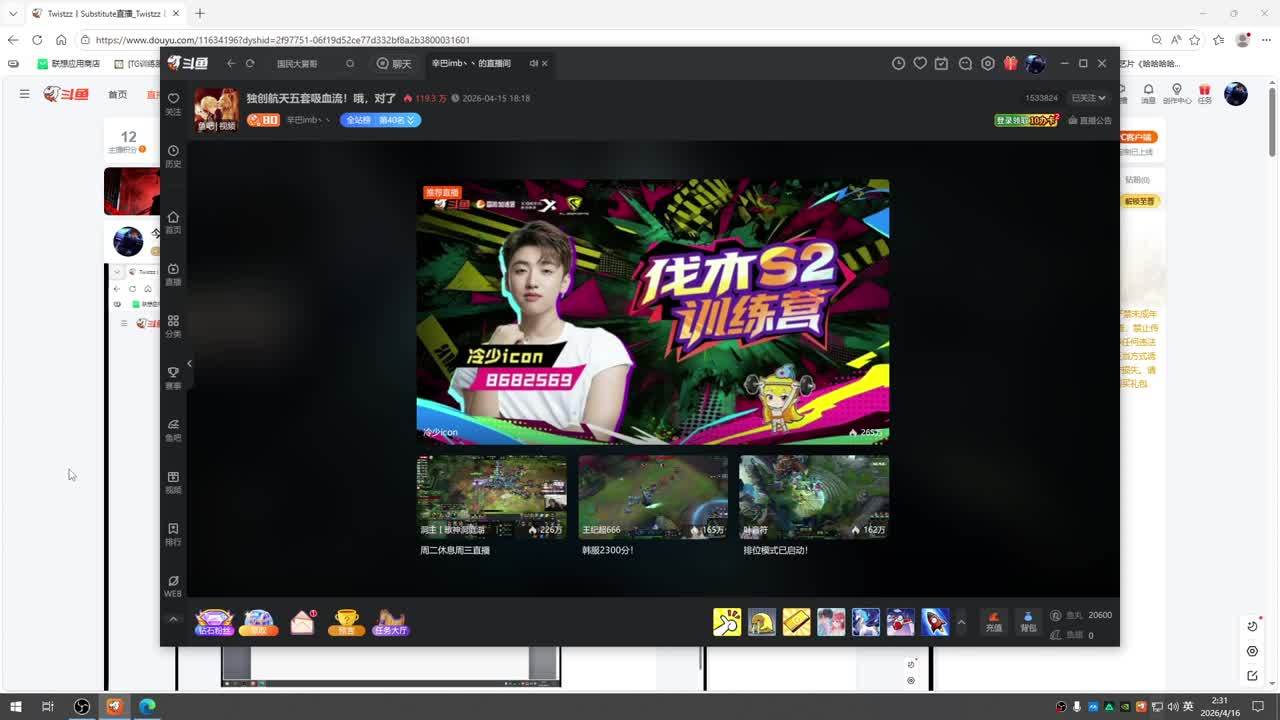Image resolution: width=1280 pixels, height=720 pixels.
Task: Click the browser page vertical scrollbar
Action: (1272, 124)
